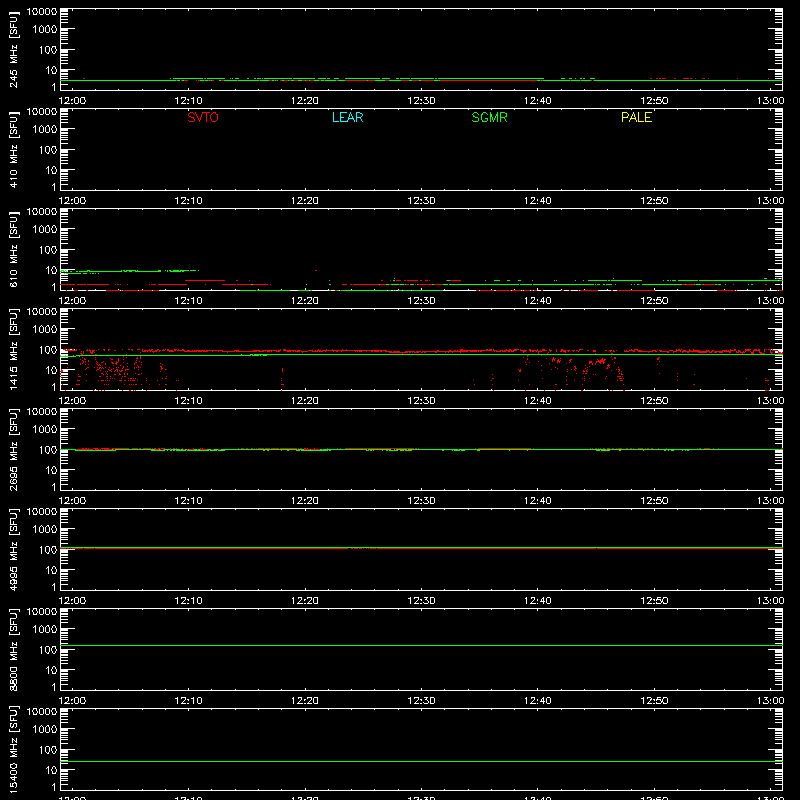This screenshot has width=800, height=800.
Task: Select the 2695 MHz [SFU] axis title
Action: coord(13,449)
